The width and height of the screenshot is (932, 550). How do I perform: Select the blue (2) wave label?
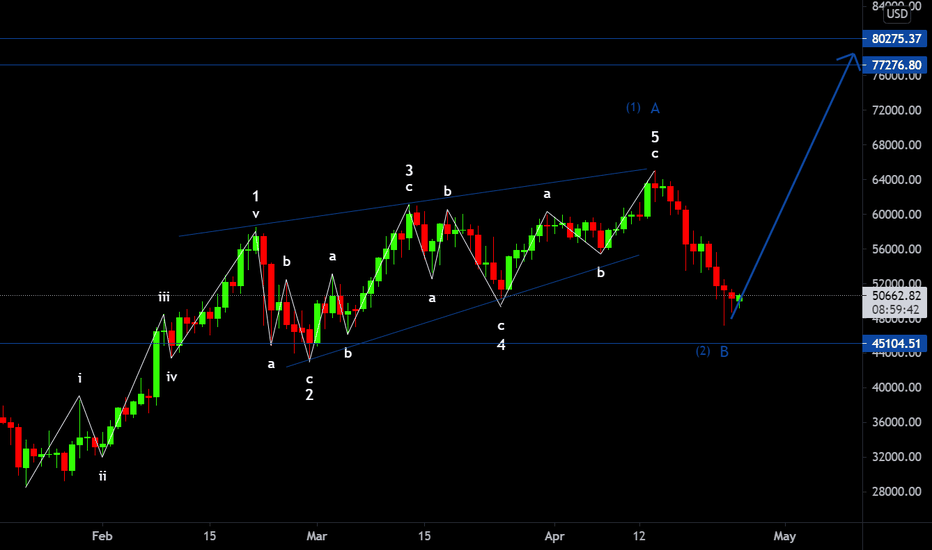(703, 351)
